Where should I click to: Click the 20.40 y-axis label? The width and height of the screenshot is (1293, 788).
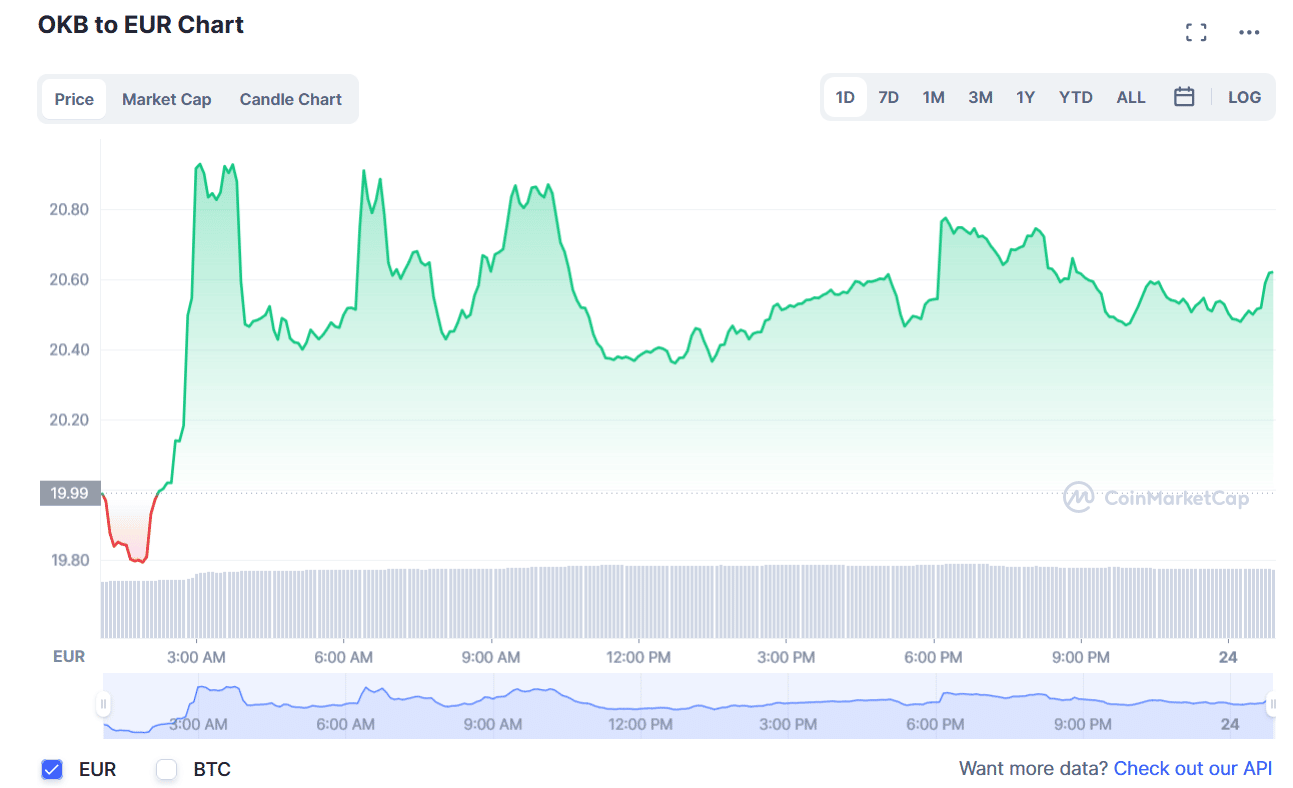[x=69, y=350]
